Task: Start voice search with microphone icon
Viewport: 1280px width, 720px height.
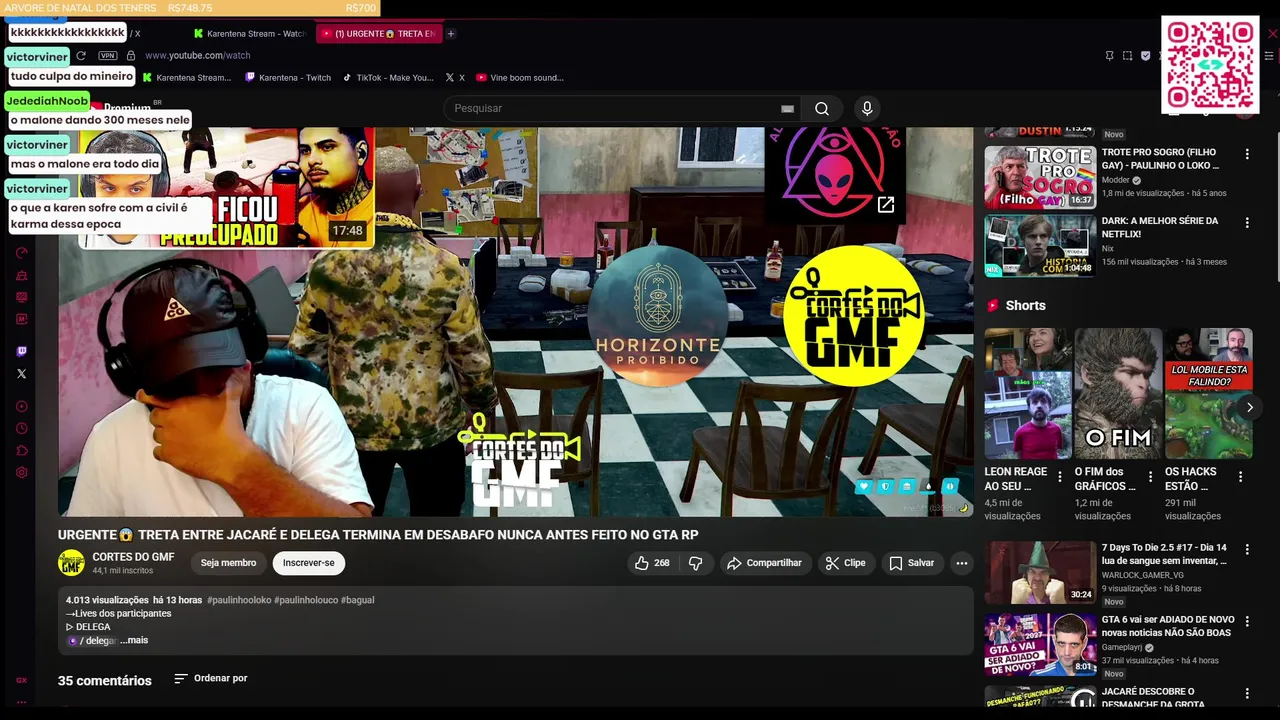Action: tap(867, 108)
